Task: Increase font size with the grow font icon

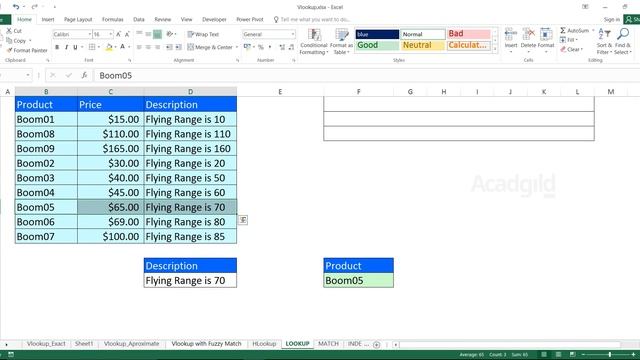Action: (x=119, y=34)
